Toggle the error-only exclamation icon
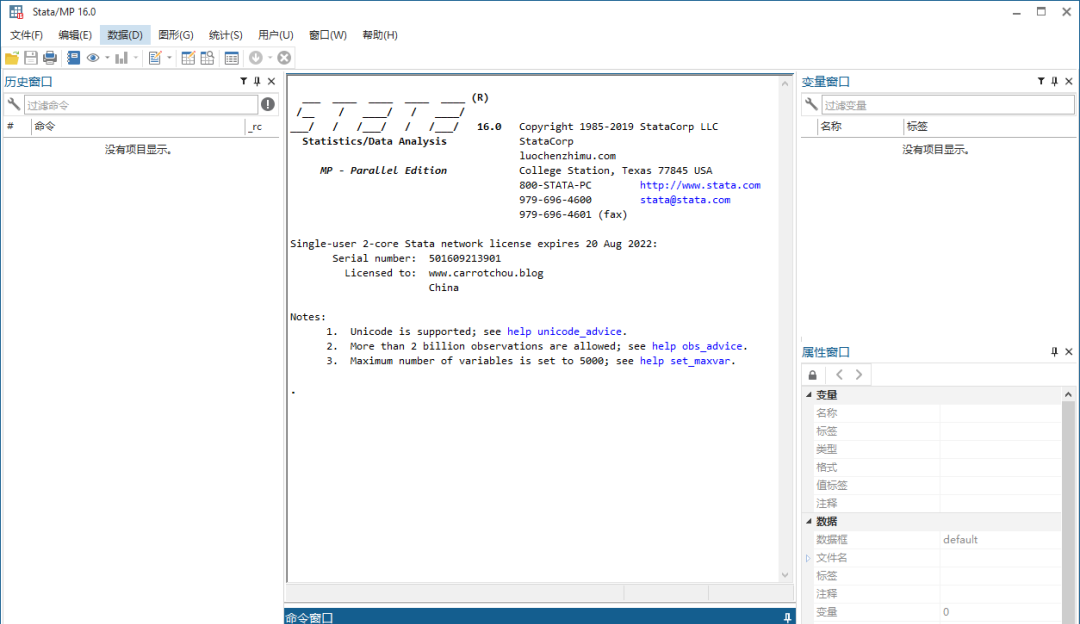The image size is (1080, 624). coord(268,105)
